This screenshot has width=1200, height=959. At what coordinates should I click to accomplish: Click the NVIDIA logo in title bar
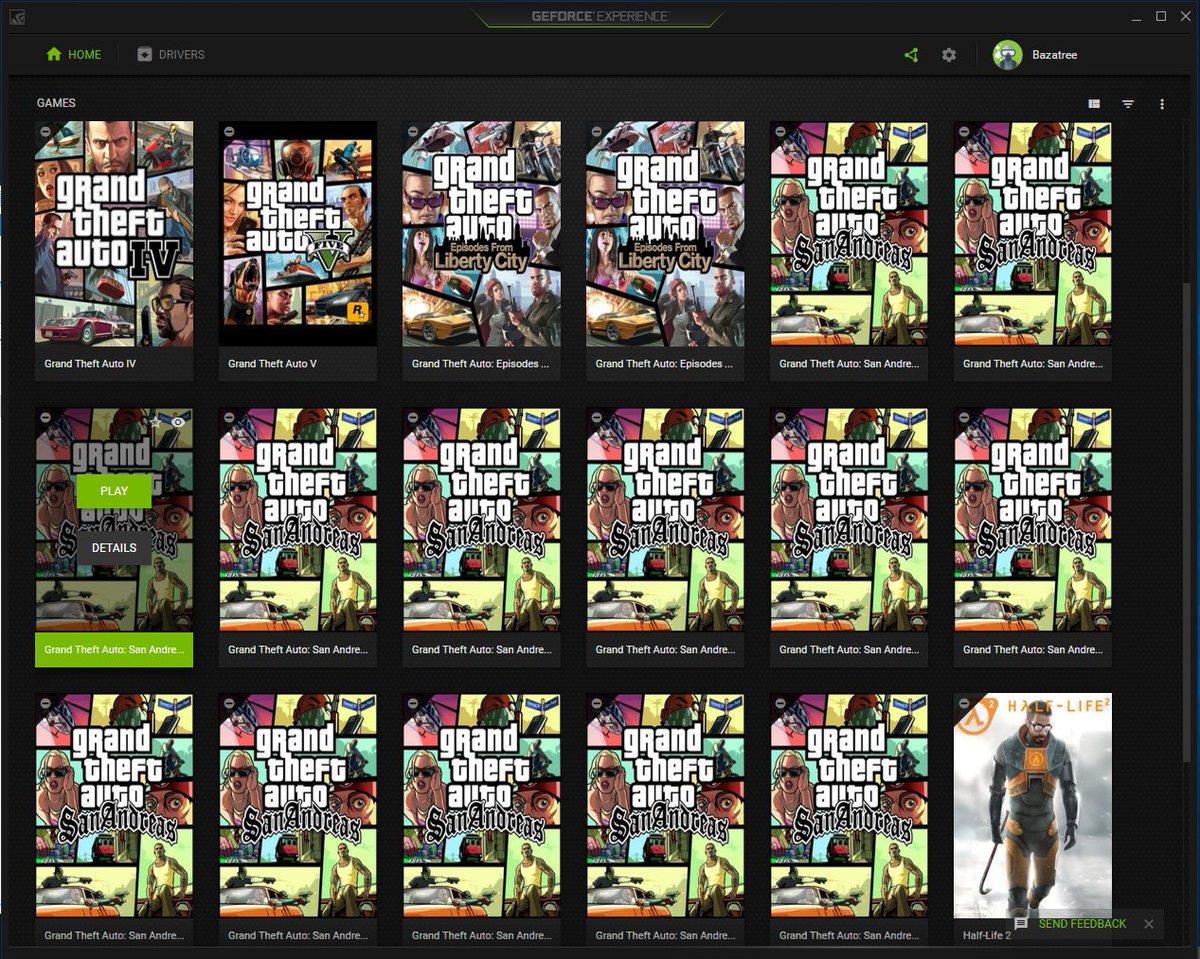pos(19,17)
